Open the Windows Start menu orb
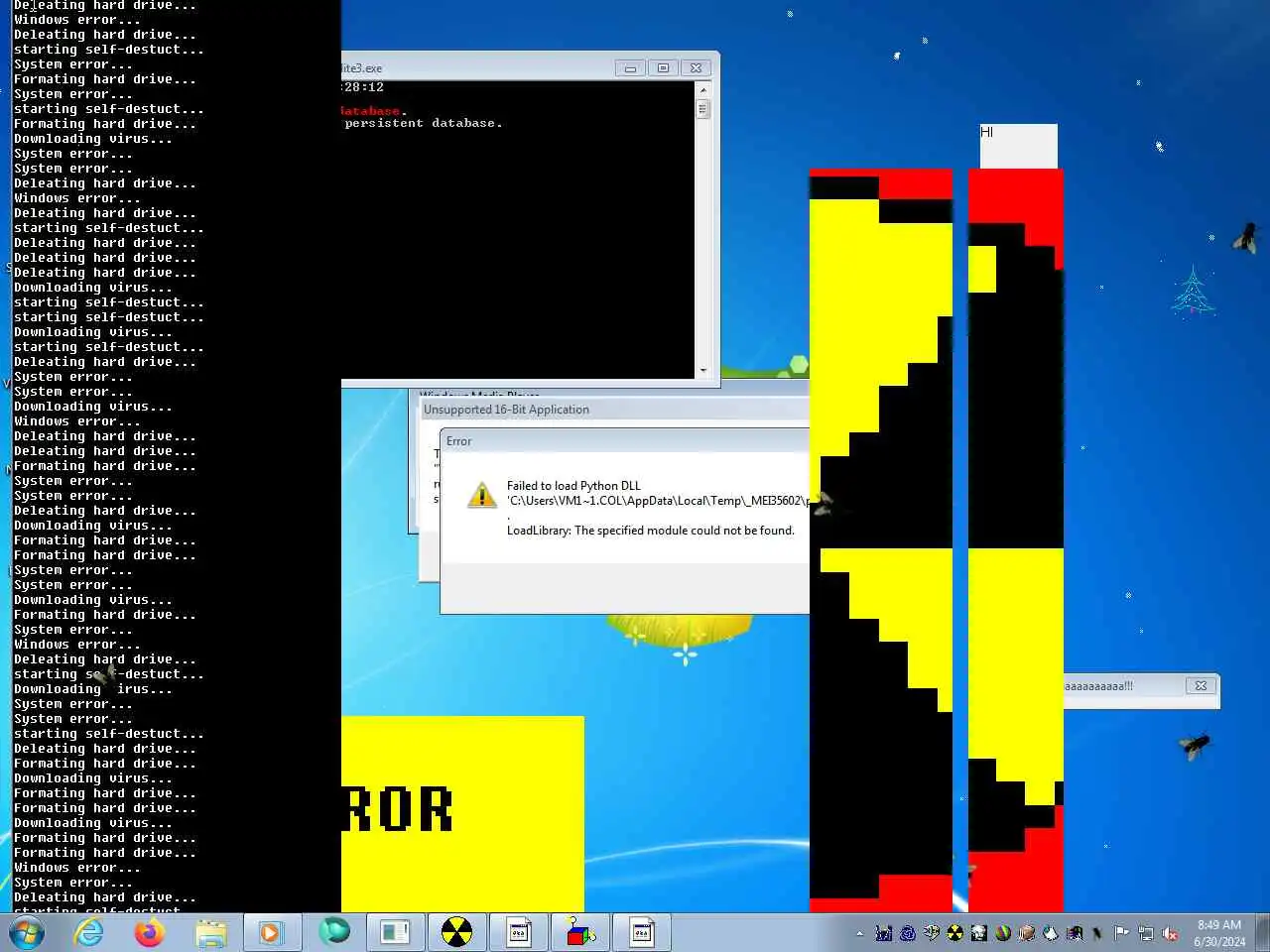 point(27,932)
